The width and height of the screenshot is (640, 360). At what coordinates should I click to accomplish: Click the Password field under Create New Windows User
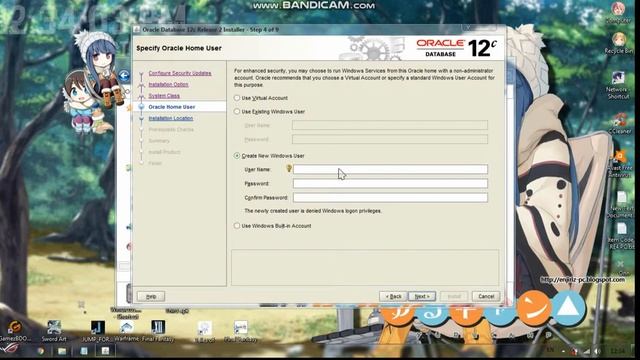point(390,183)
